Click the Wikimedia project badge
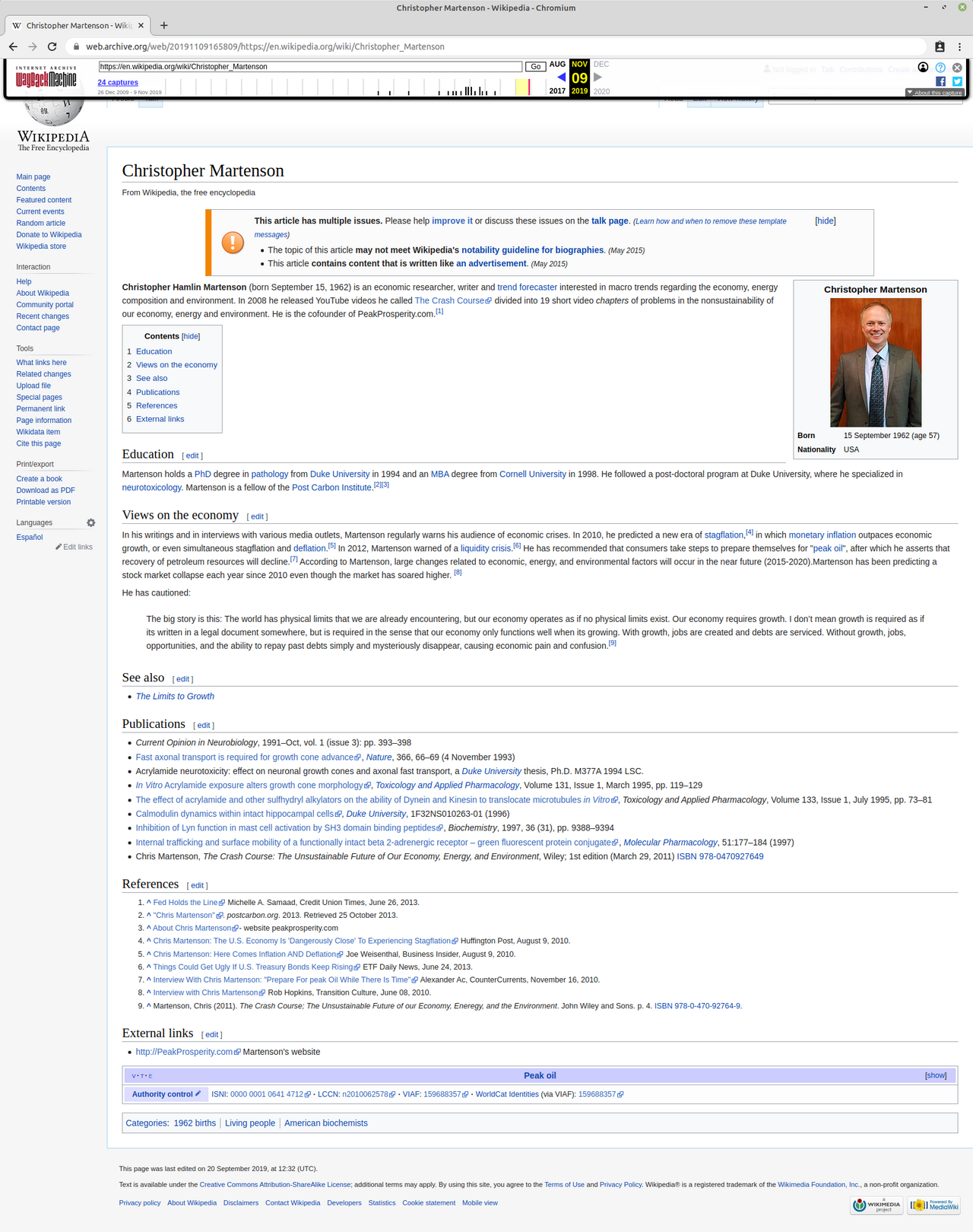973x1232 pixels. [877, 1205]
